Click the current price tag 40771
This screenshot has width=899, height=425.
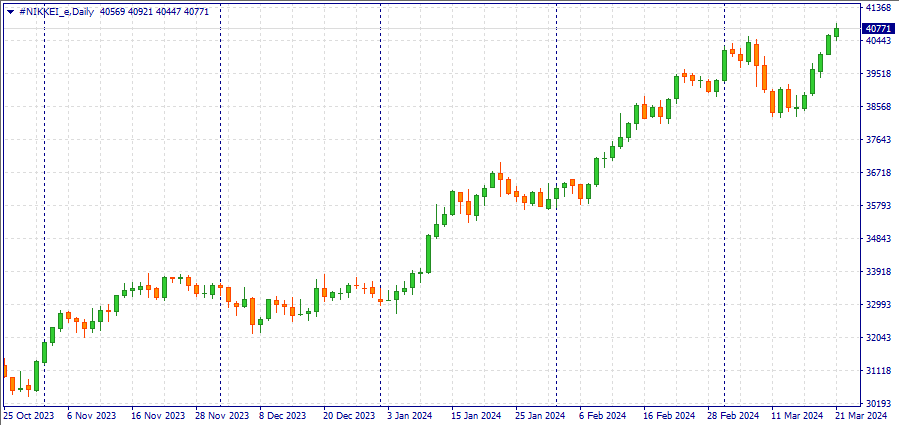pyautogui.click(x=878, y=29)
